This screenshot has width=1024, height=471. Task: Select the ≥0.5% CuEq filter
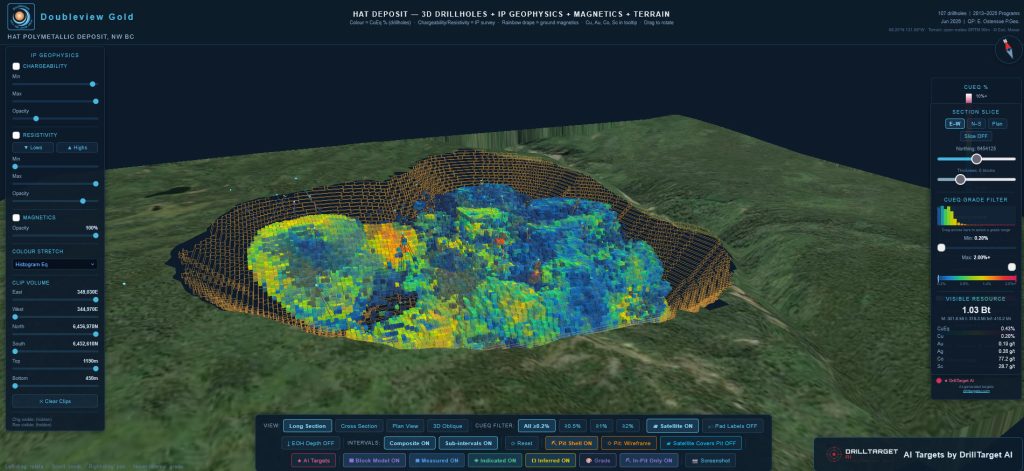pos(575,426)
